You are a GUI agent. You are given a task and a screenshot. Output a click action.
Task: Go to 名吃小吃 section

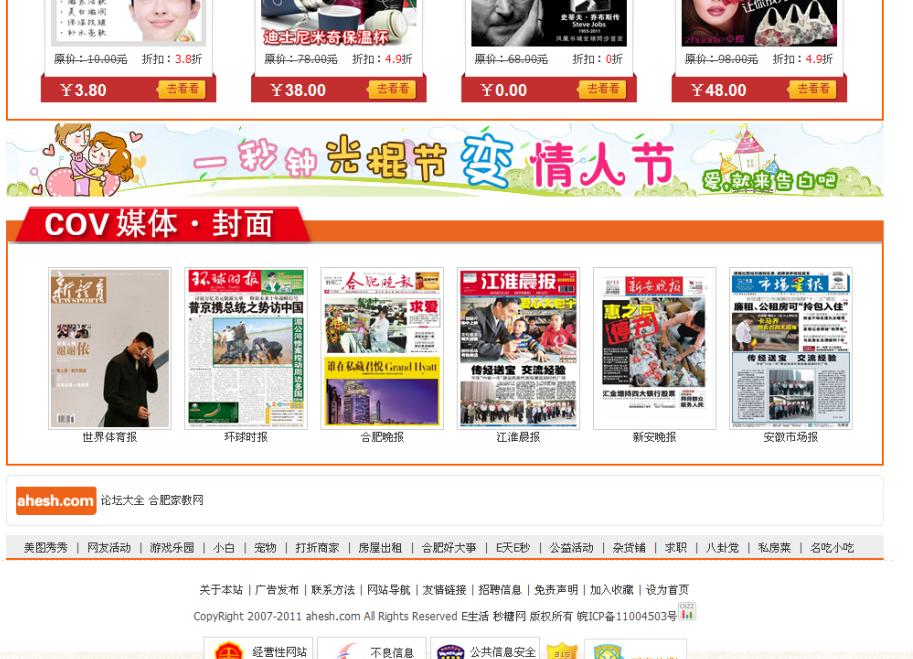(832, 548)
